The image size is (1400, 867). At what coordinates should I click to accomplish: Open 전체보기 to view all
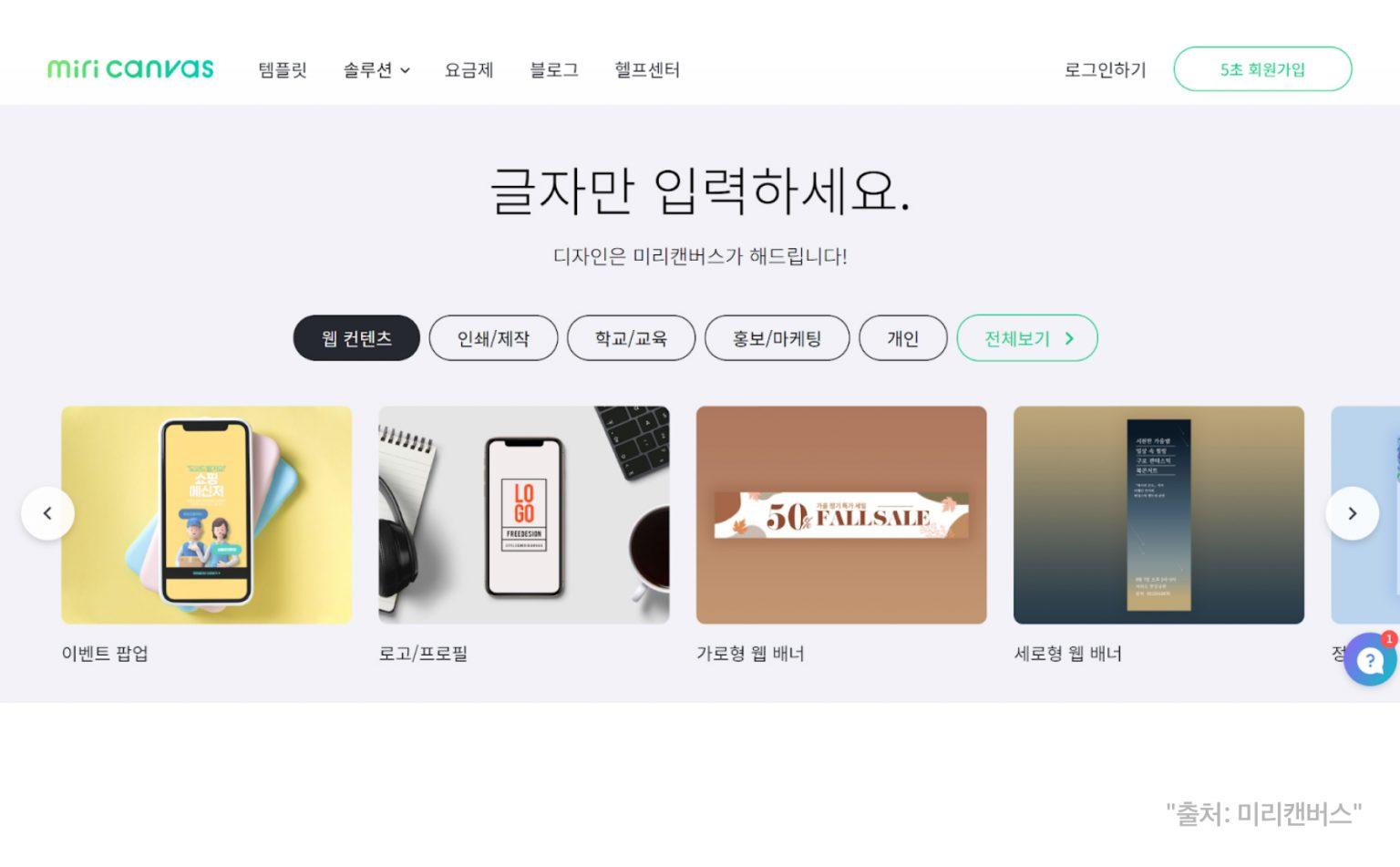[1027, 338]
